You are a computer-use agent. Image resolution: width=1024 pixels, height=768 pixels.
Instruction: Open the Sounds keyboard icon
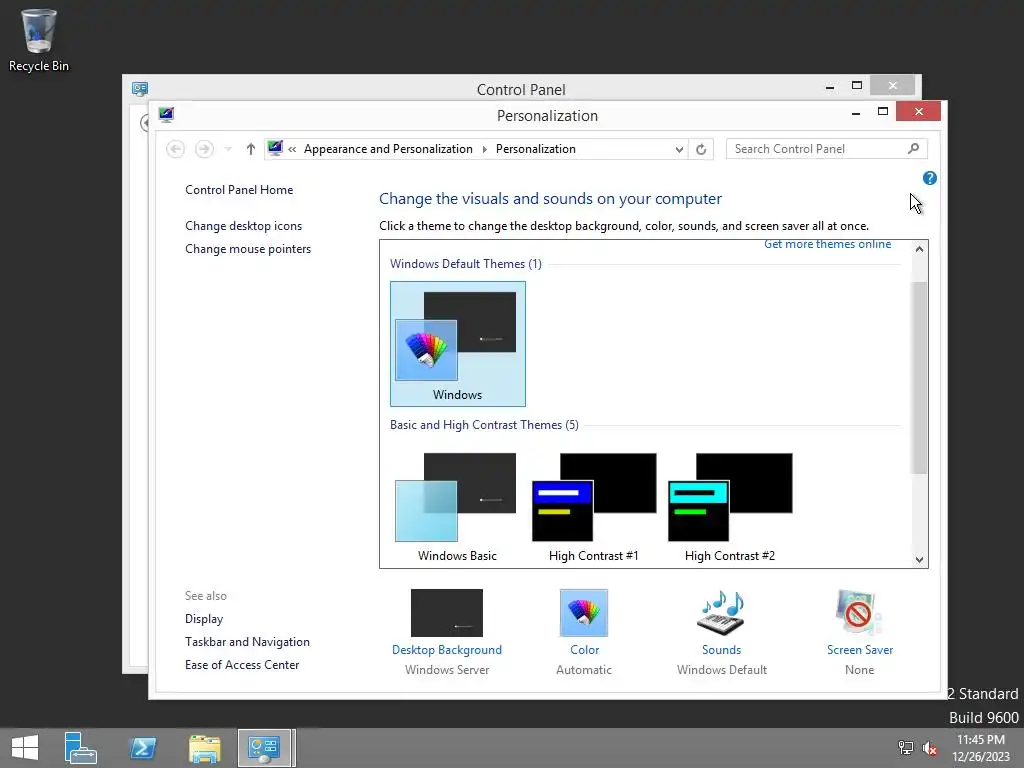(x=721, y=613)
